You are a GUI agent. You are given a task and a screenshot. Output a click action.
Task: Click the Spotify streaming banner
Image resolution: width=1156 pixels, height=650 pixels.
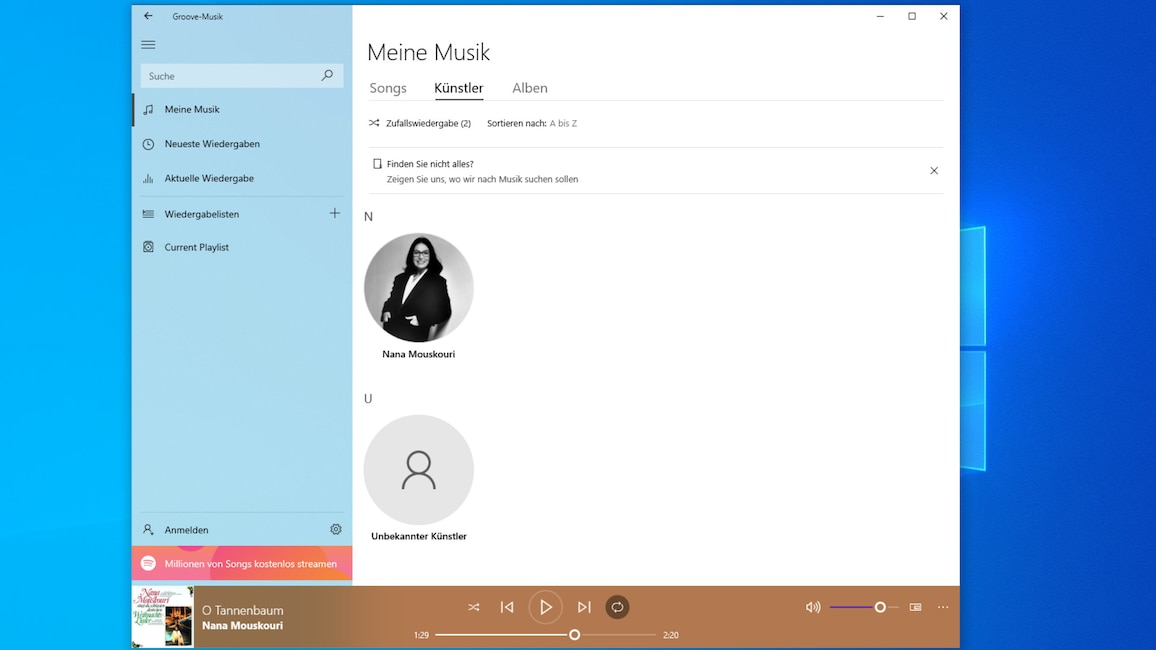(x=242, y=563)
